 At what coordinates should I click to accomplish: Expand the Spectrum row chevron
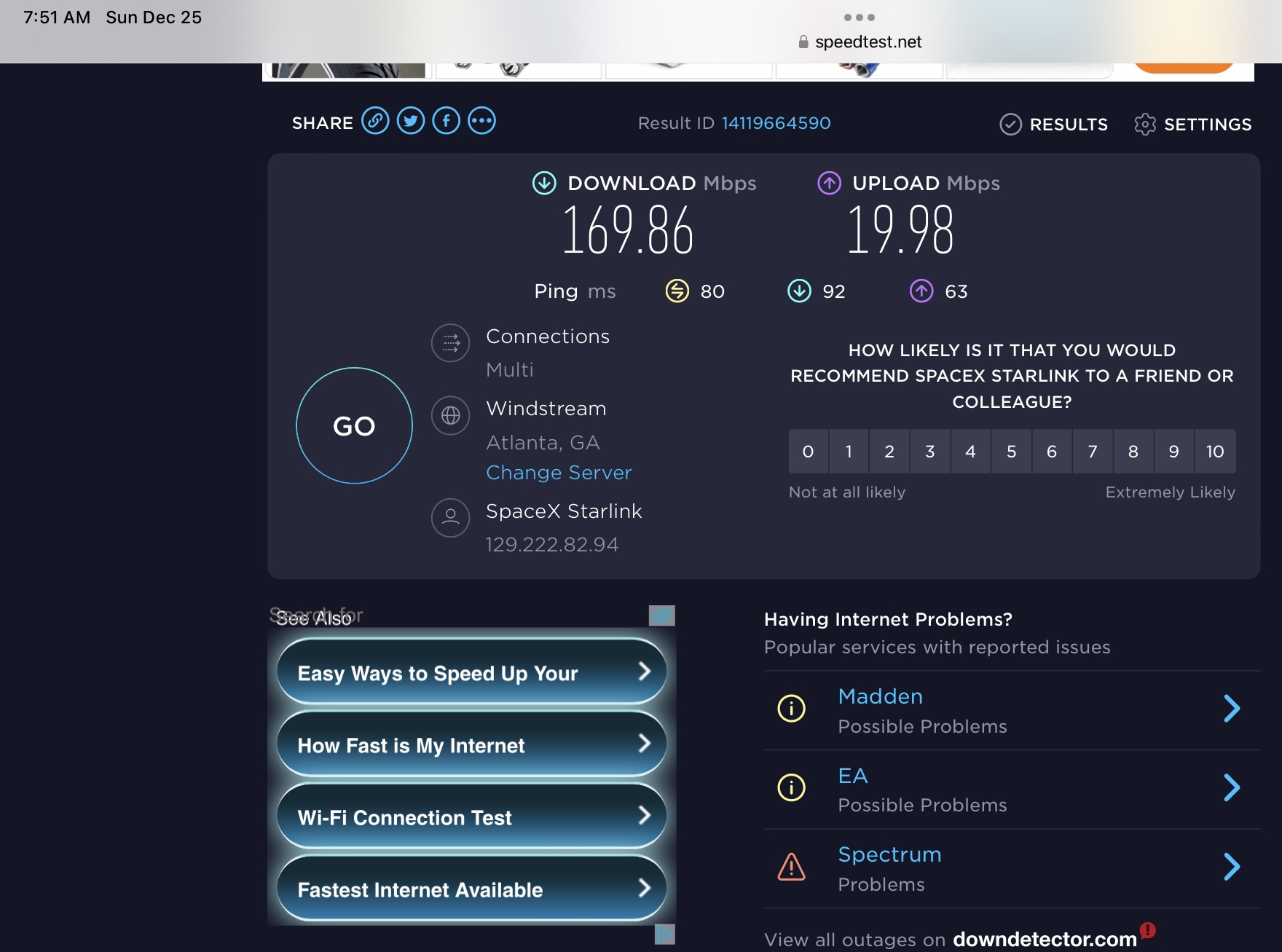click(x=1232, y=867)
